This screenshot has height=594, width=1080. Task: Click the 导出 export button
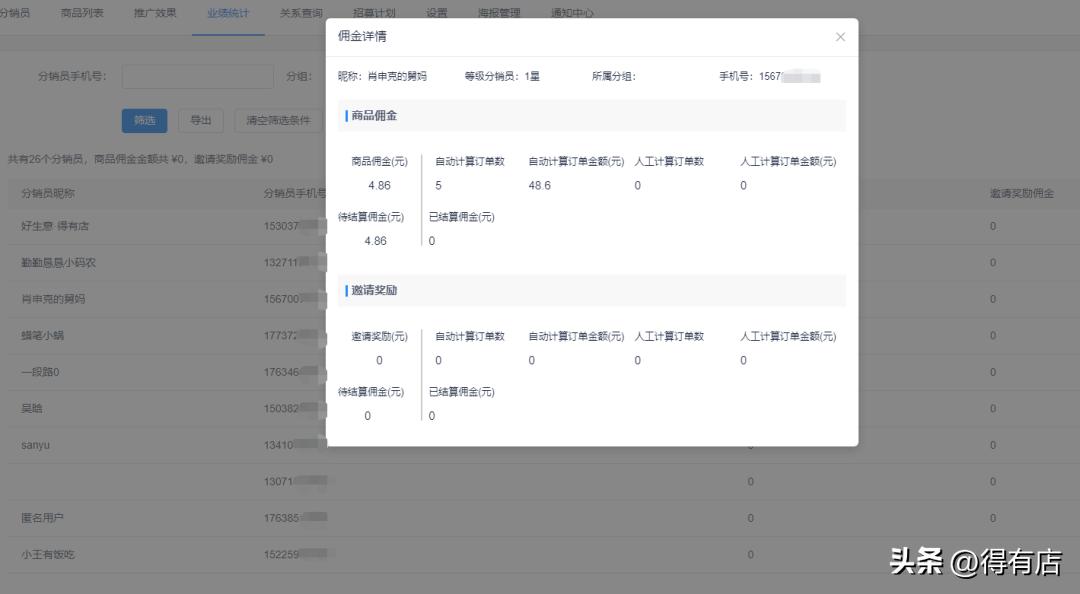[200, 120]
